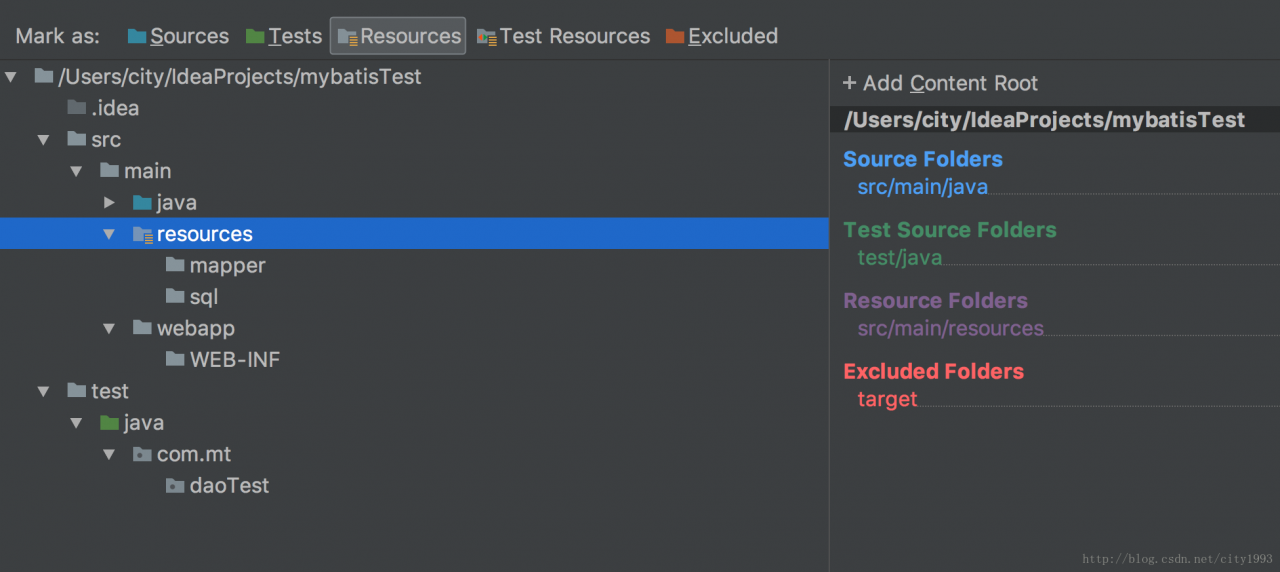This screenshot has height=572, width=1280.
Task: Click the com.mt package folder icon
Action: tap(142, 454)
